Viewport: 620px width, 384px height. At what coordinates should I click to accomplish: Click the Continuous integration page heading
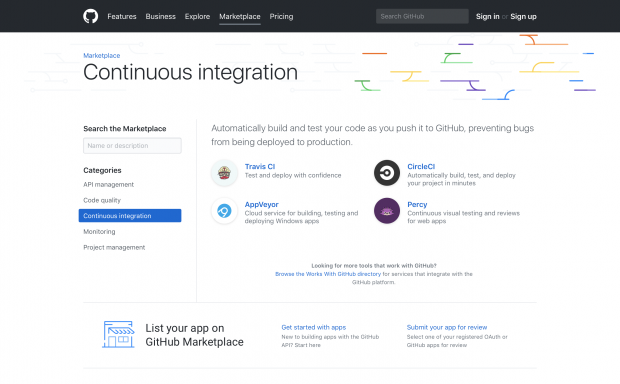190,72
